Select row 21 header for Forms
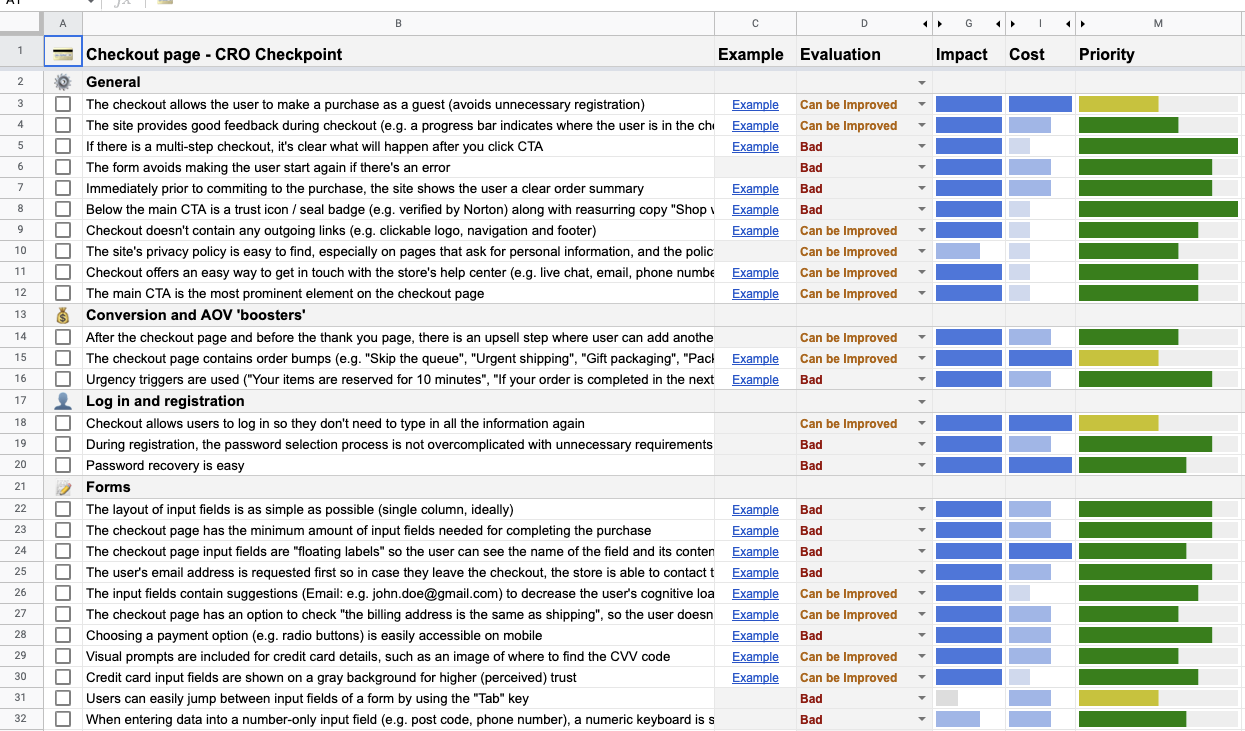 tap(21, 487)
